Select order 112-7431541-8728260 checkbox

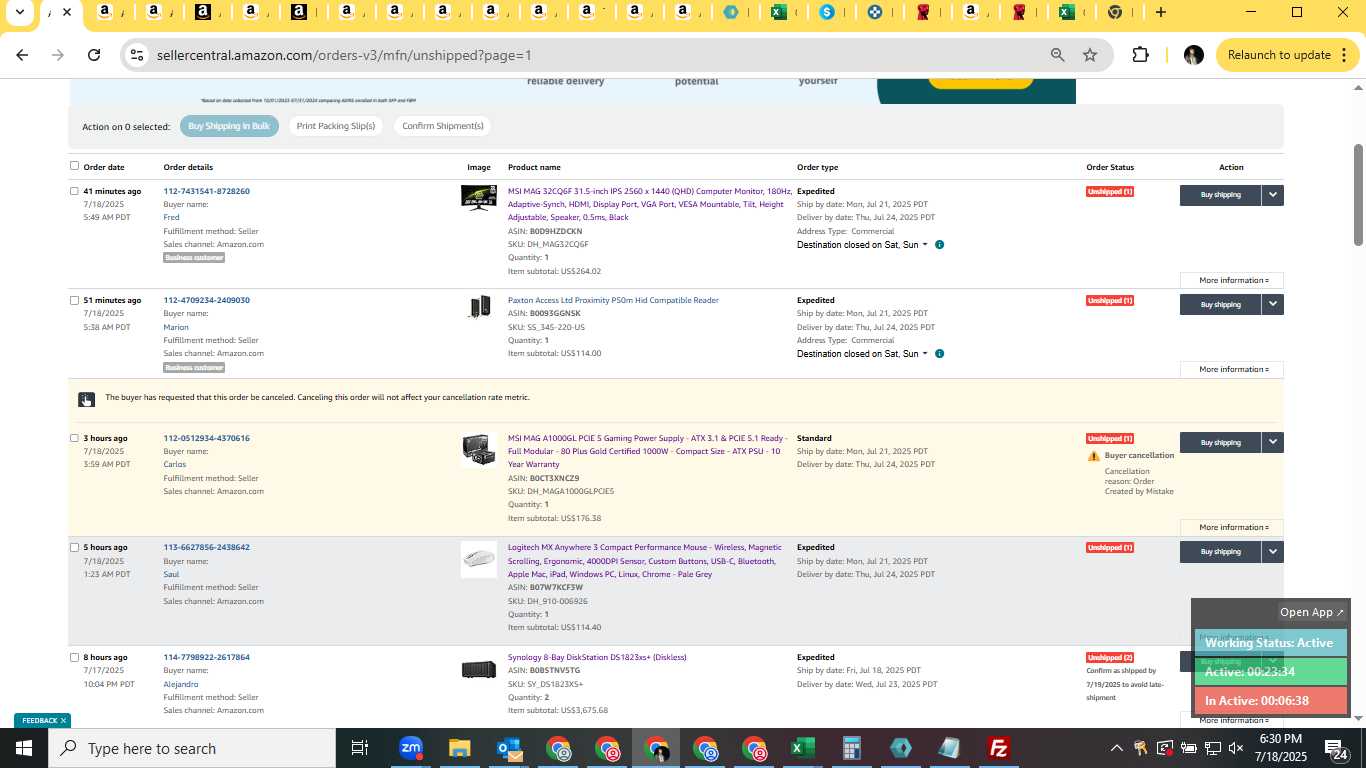pyautogui.click(x=74, y=190)
